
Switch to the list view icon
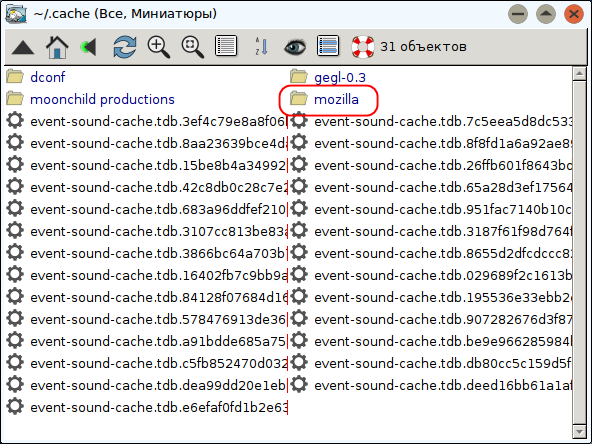coord(226,46)
